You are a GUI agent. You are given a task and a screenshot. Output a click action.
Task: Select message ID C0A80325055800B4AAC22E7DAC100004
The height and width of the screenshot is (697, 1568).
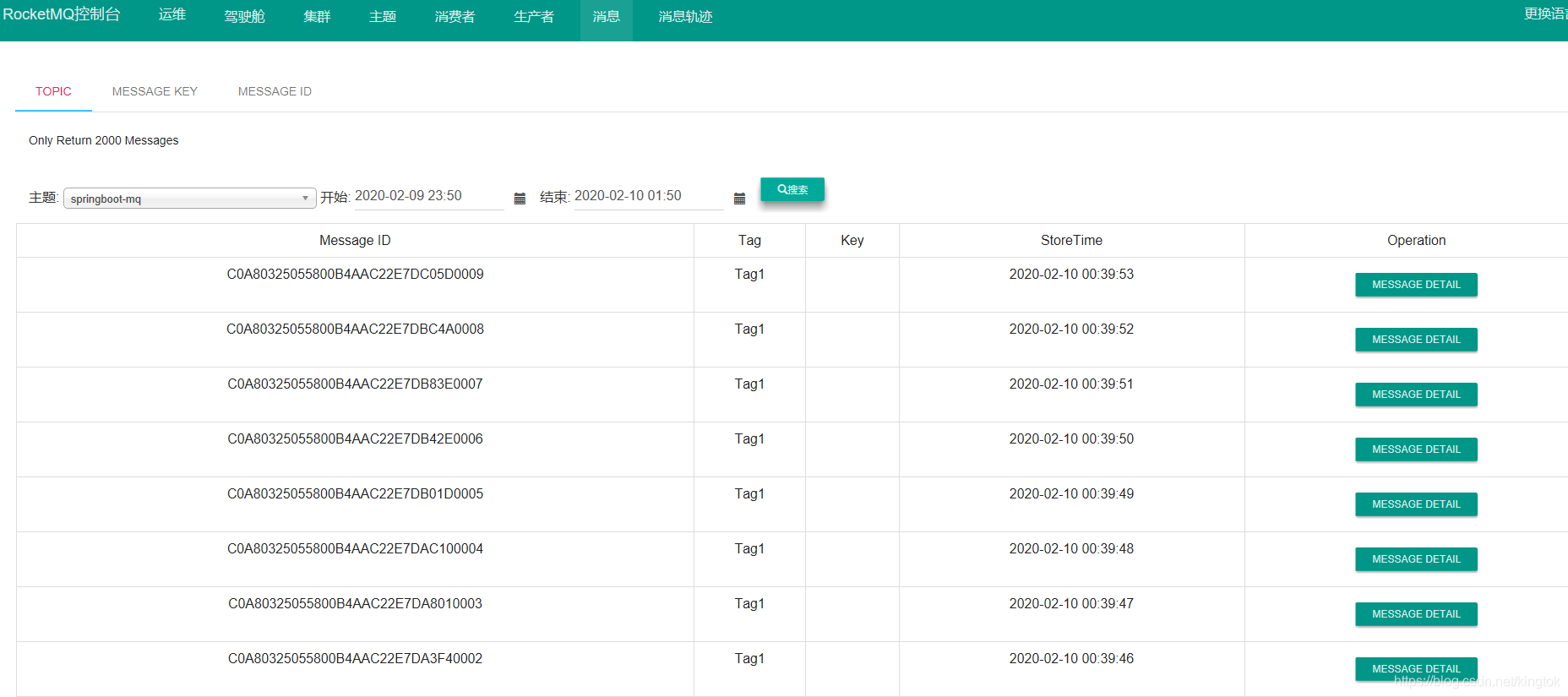coord(355,549)
